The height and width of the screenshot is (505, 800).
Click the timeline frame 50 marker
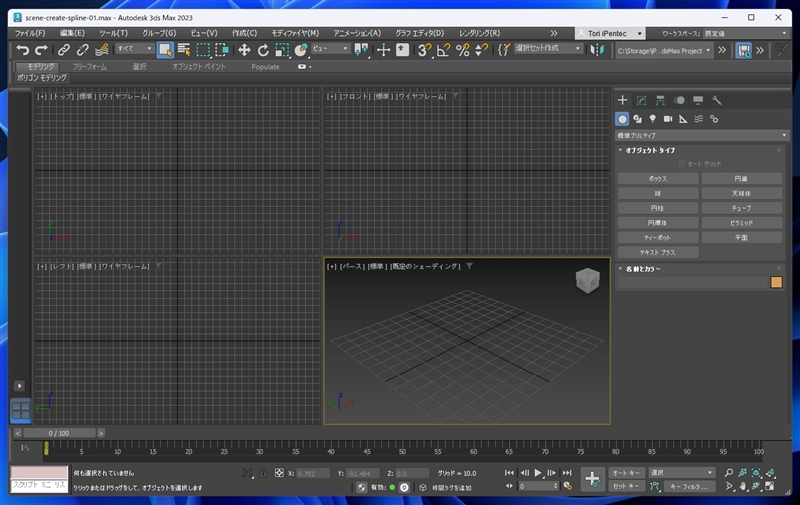tap(403, 451)
